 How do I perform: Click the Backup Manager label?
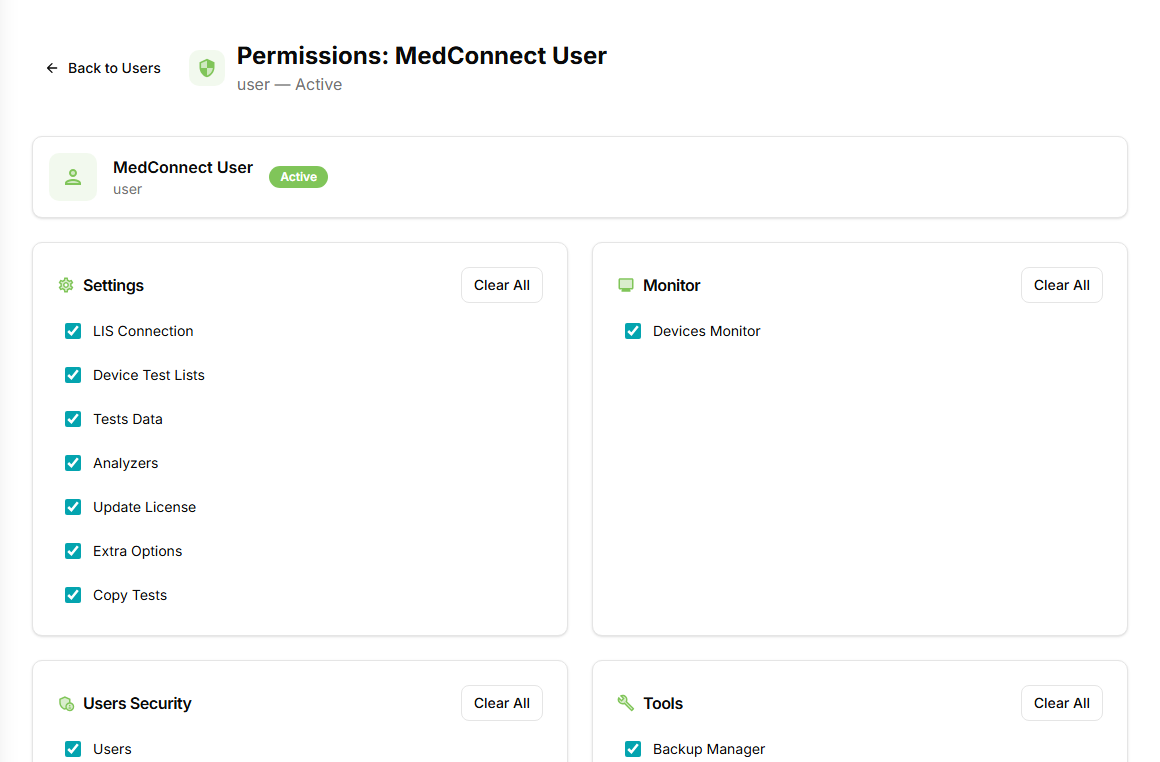(709, 749)
